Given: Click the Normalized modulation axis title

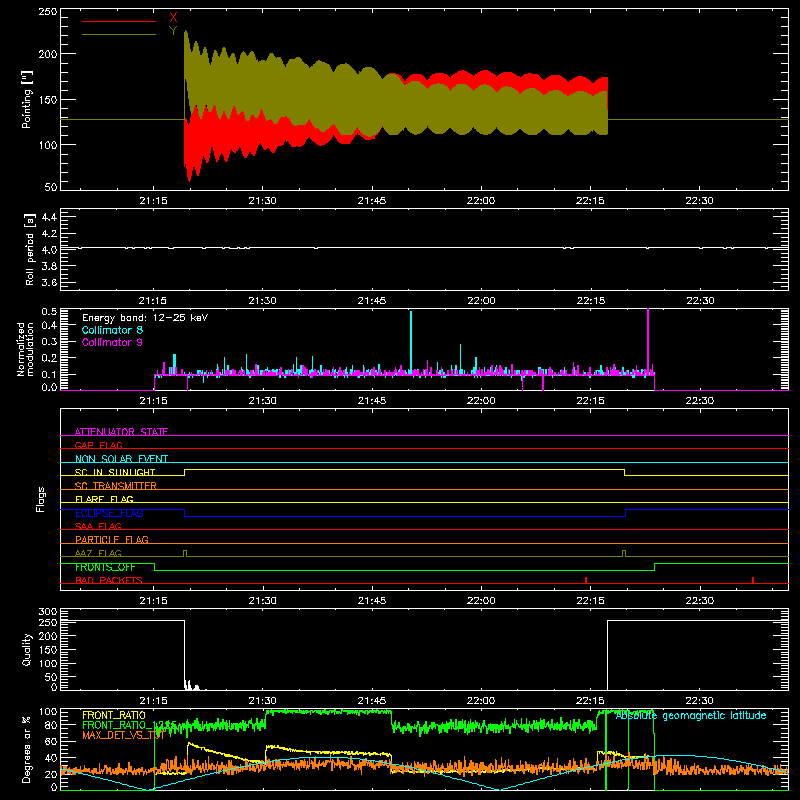Looking at the screenshot, I should point(25,349).
